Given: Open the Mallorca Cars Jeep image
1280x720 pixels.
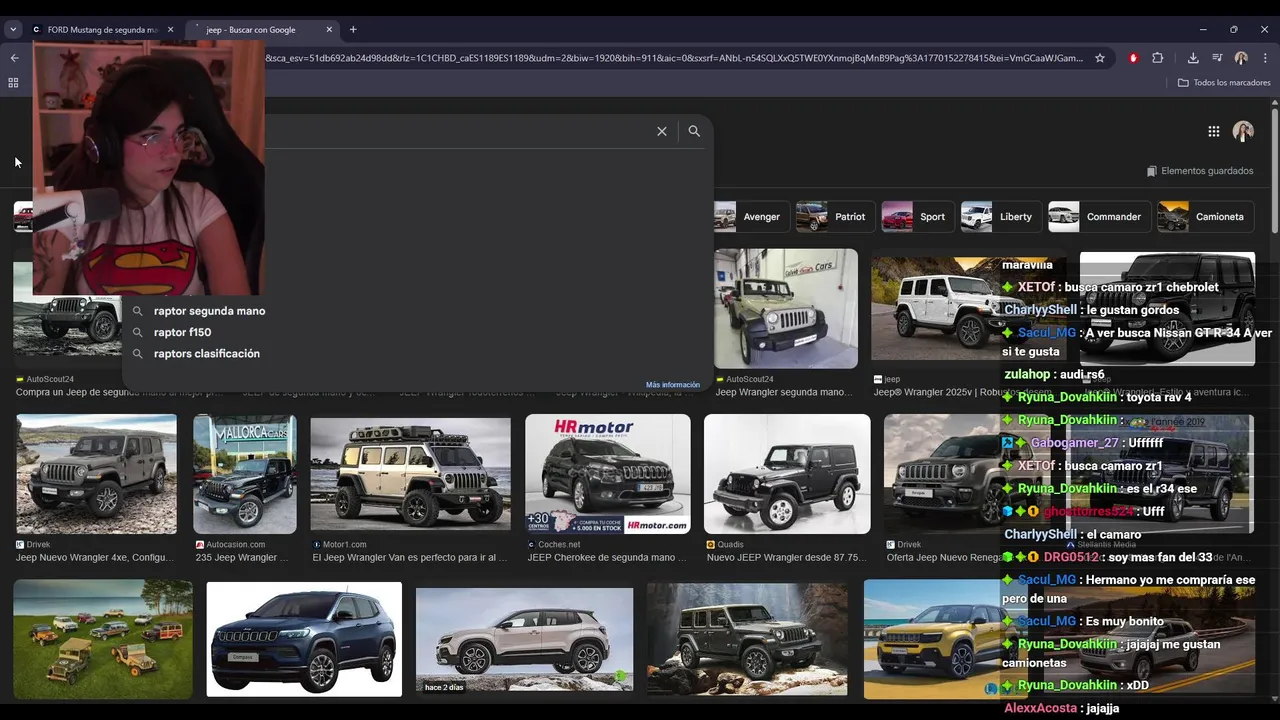Looking at the screenshot, I should click(x=245, y=474).
